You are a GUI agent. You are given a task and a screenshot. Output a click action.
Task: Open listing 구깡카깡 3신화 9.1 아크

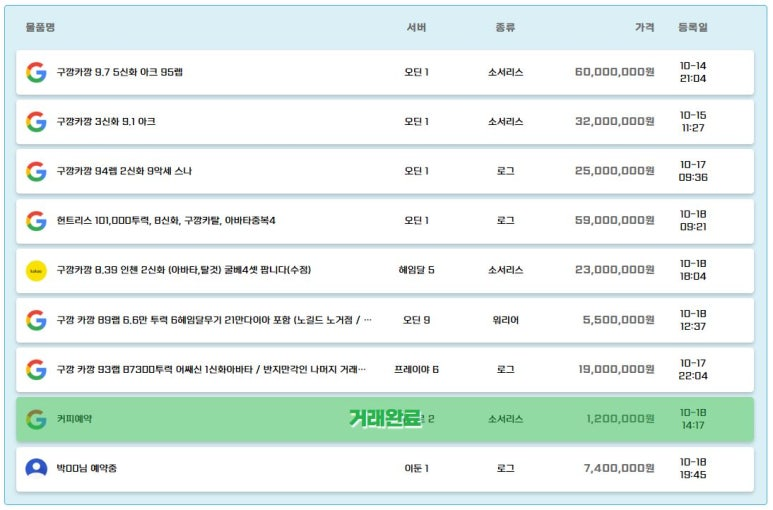(106, 122)
